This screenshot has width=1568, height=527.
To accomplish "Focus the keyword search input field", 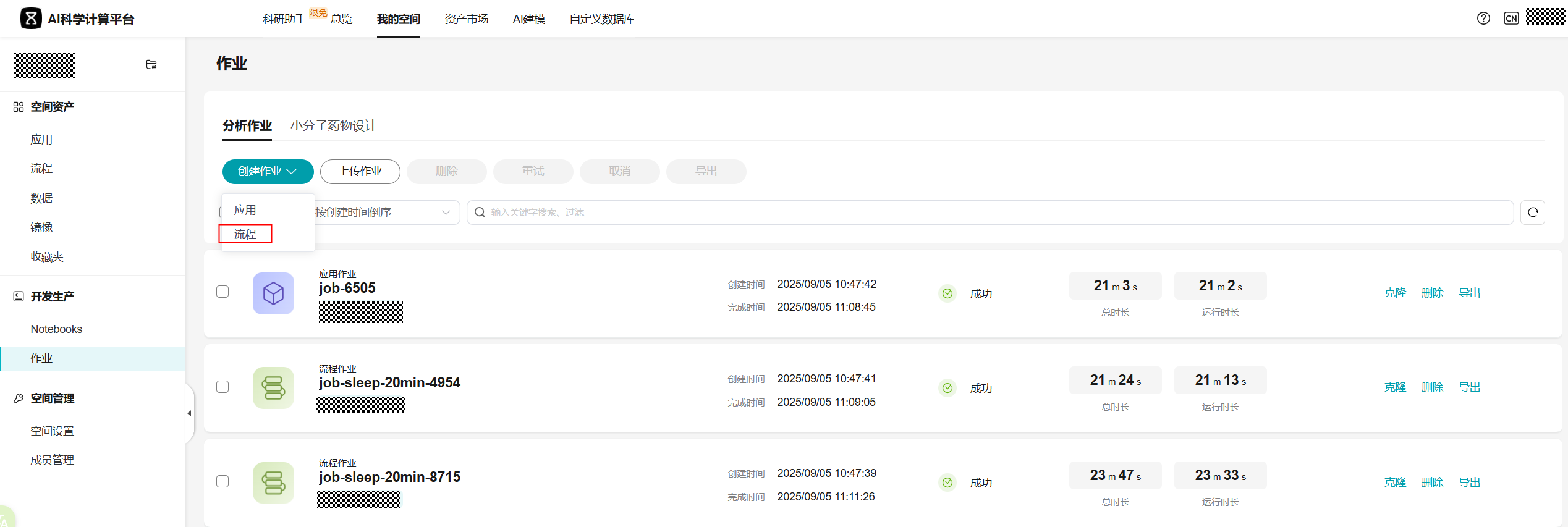I will coord(989,213).
